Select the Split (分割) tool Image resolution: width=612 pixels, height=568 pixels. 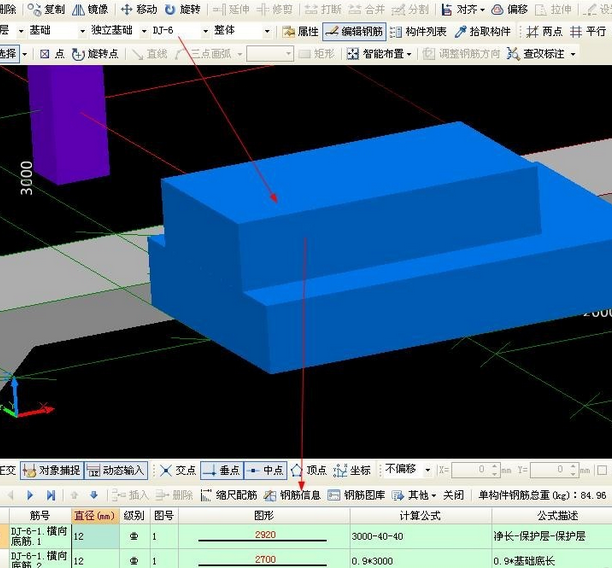click(410, 9)
